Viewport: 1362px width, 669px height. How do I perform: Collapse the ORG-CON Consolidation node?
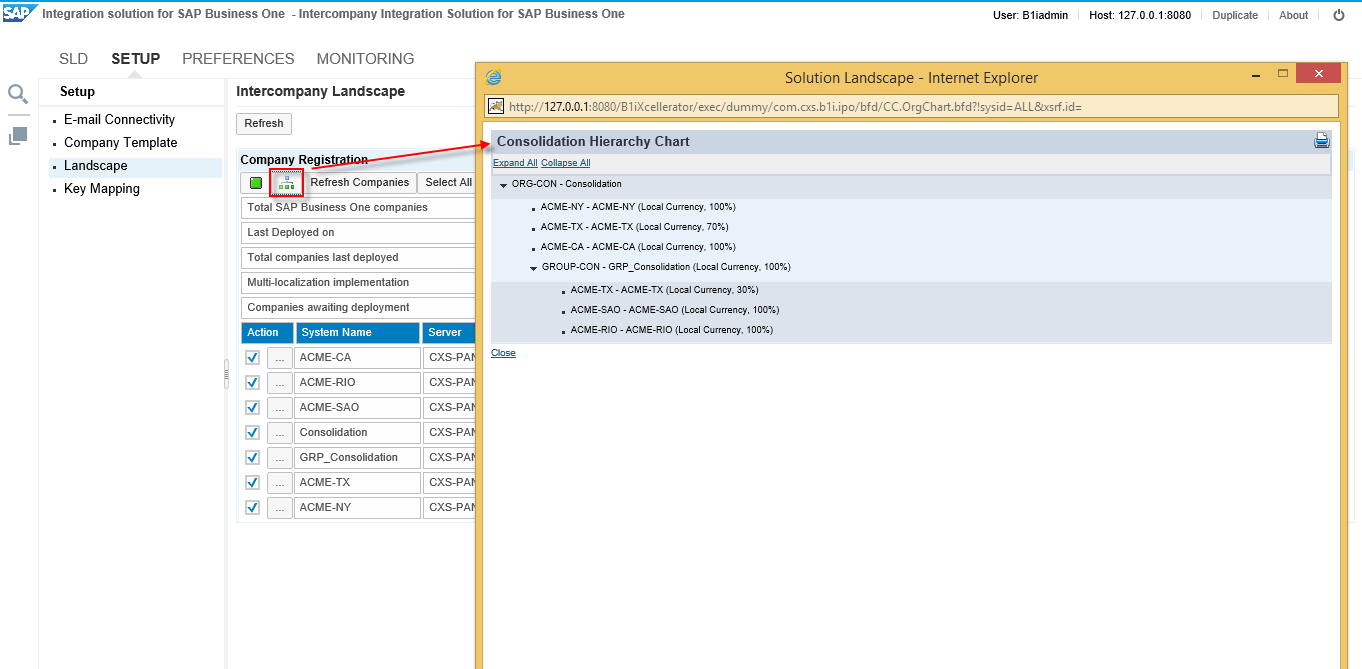tap(504, 185)
